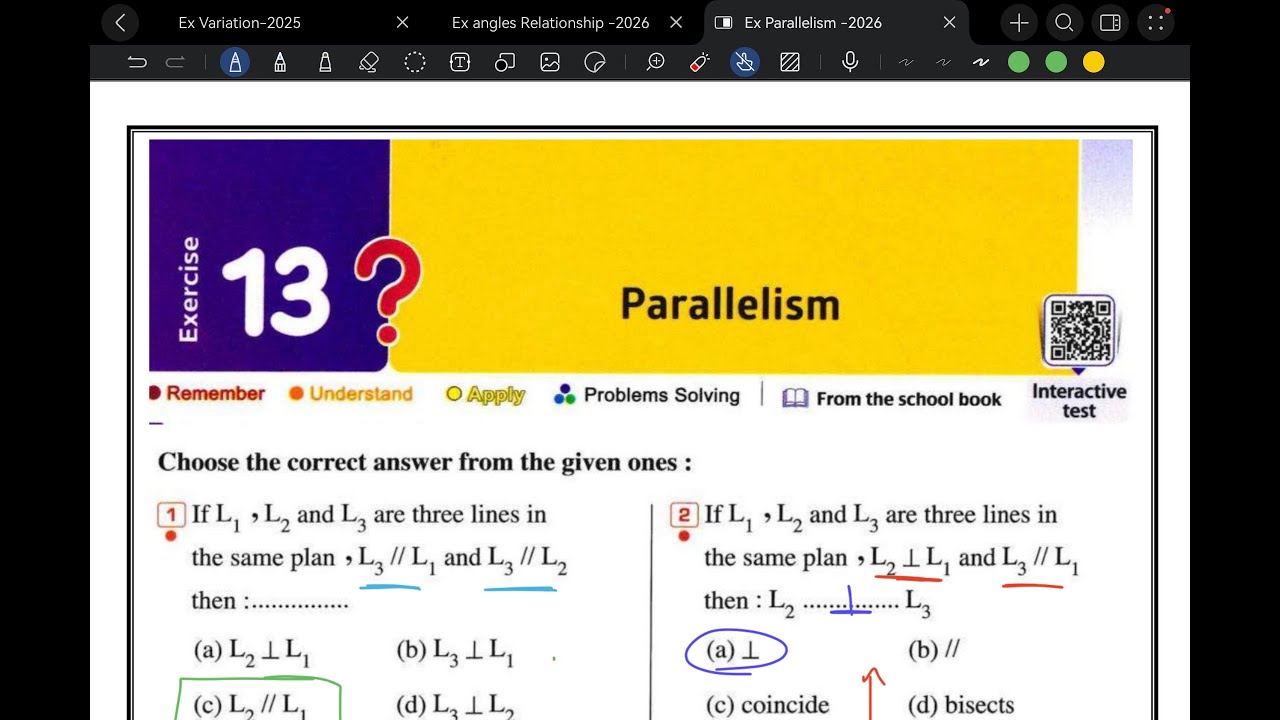Viewport: 1280px width, 720px height.
Task: Click question 1 option (a) L2 ⊥ L1
Action: coord(252,652)
